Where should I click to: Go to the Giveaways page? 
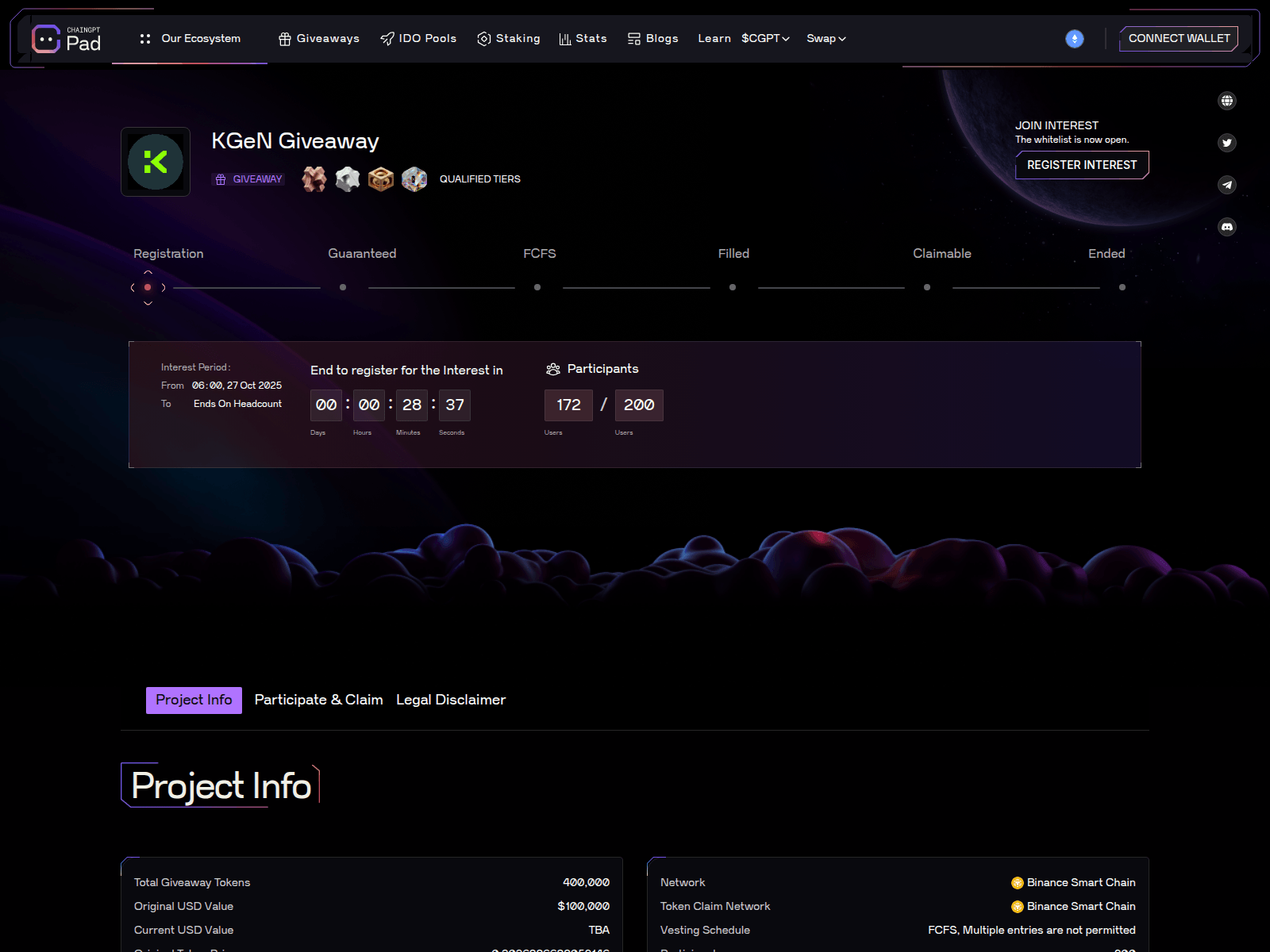[x=319, y=39]
